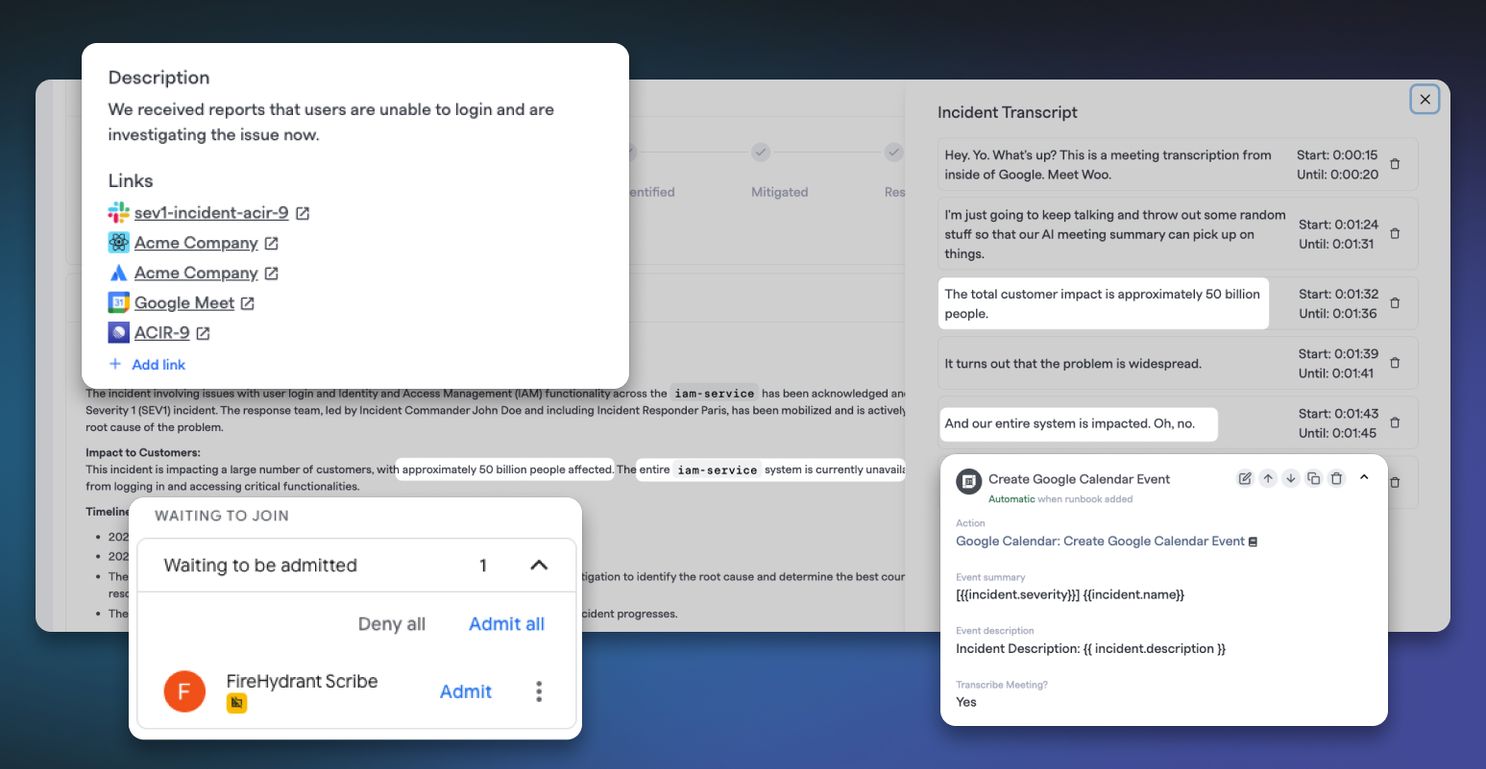Screen dimensions: 1486x769
Task: Open the Acme Company link beside Atlassian logo
Action: (x=196, y=273)
